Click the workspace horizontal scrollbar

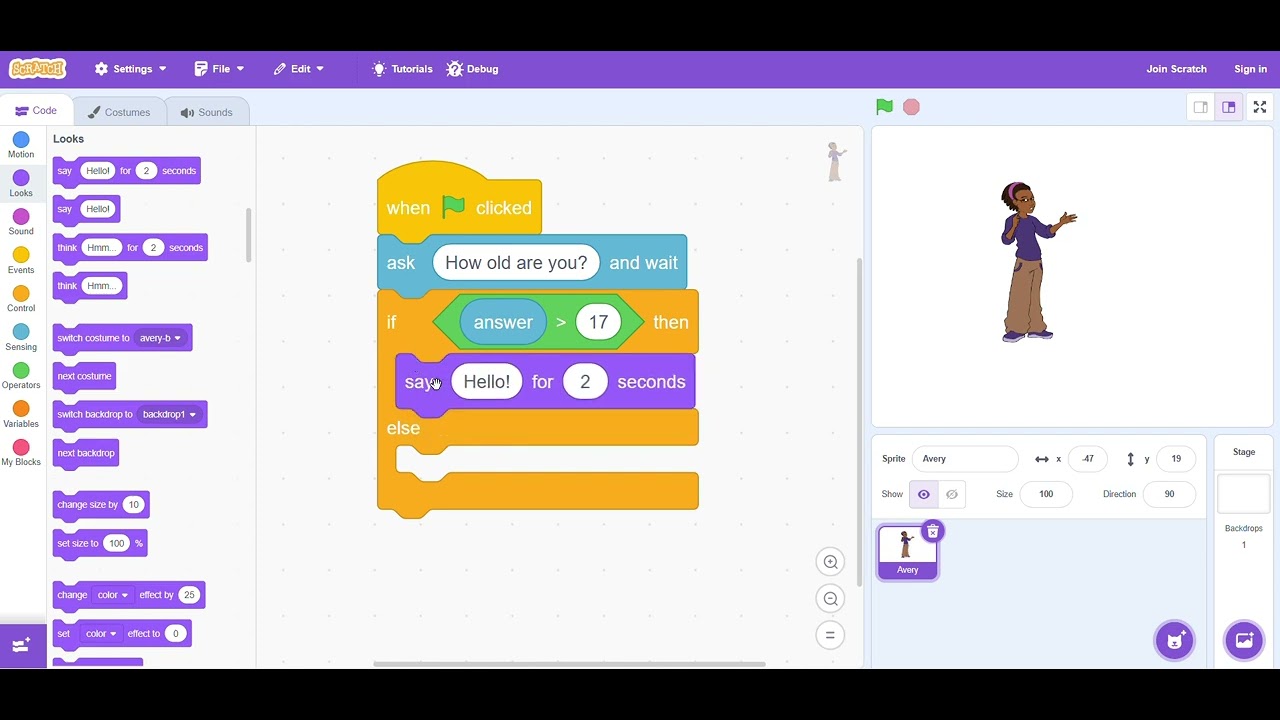(x=569, y=664)
